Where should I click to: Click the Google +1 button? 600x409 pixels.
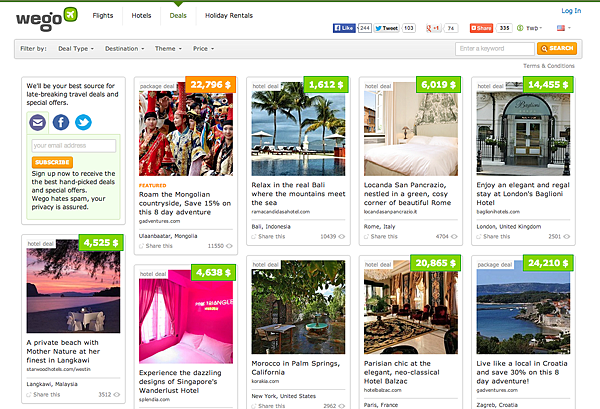(434, 28)
